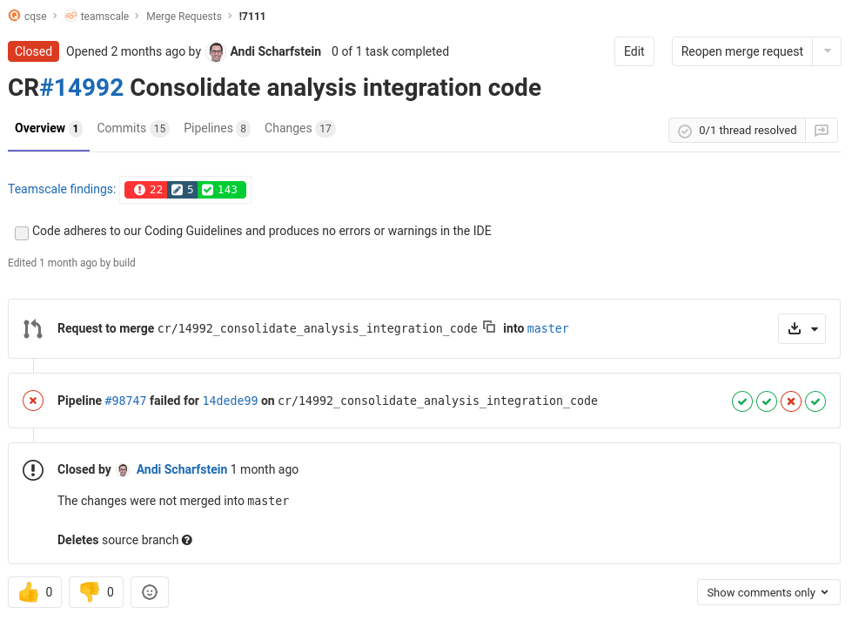Image resolution: width=852 pixels, height=620 pixels.
Task: Click the help icon next to Deletes source branch
Action: [x=187, y=539]
